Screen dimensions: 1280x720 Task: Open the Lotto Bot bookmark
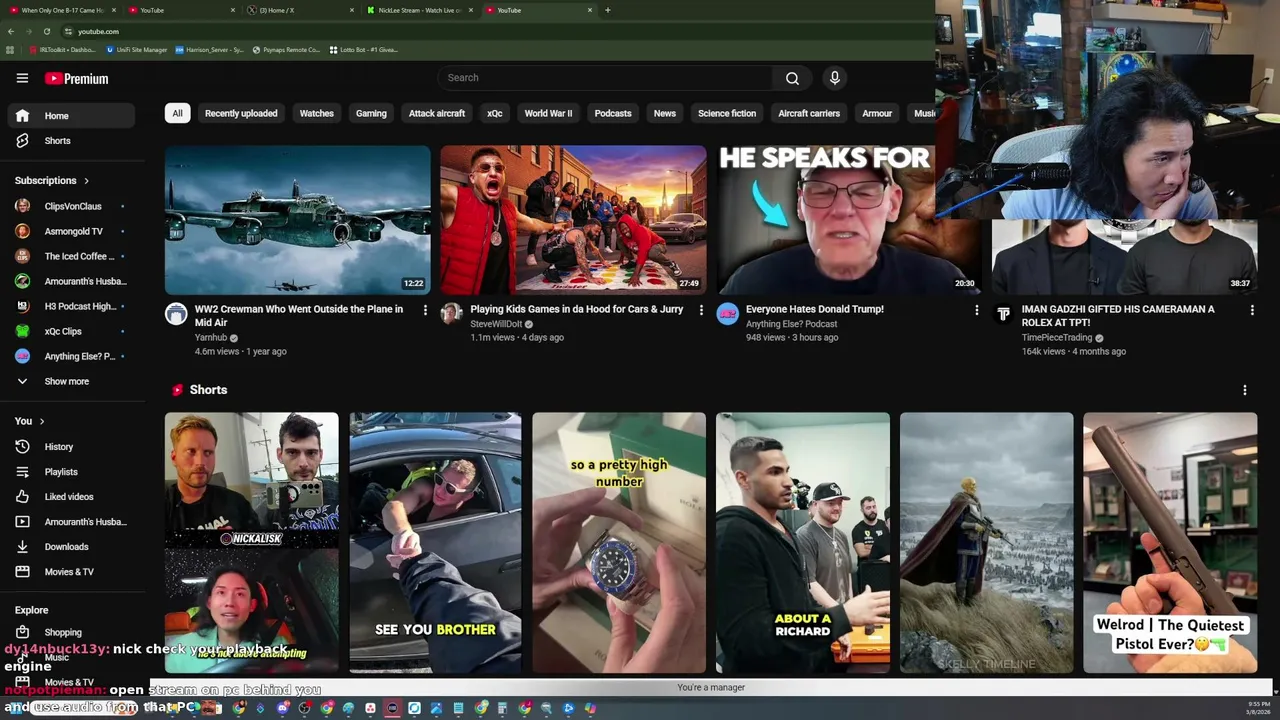point(363,50)
